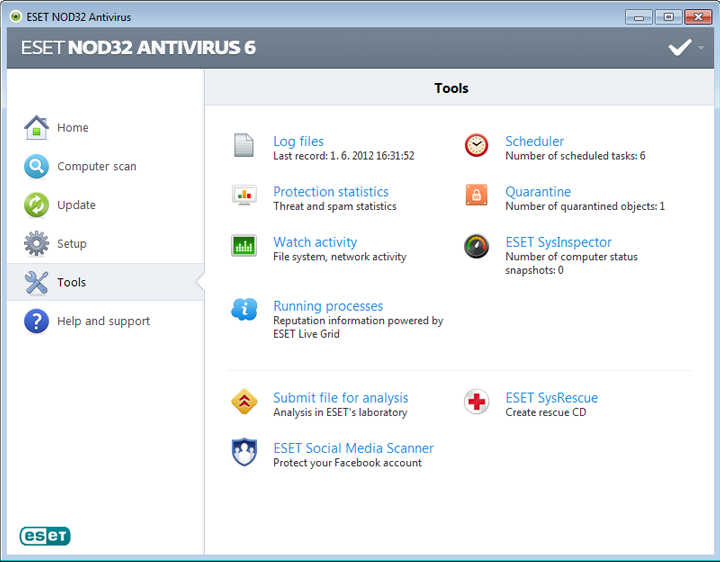Minimize the ESET NOD32 Antivirus window
Viewport: 720px width, 562px height.
click(x=638, y=17)
